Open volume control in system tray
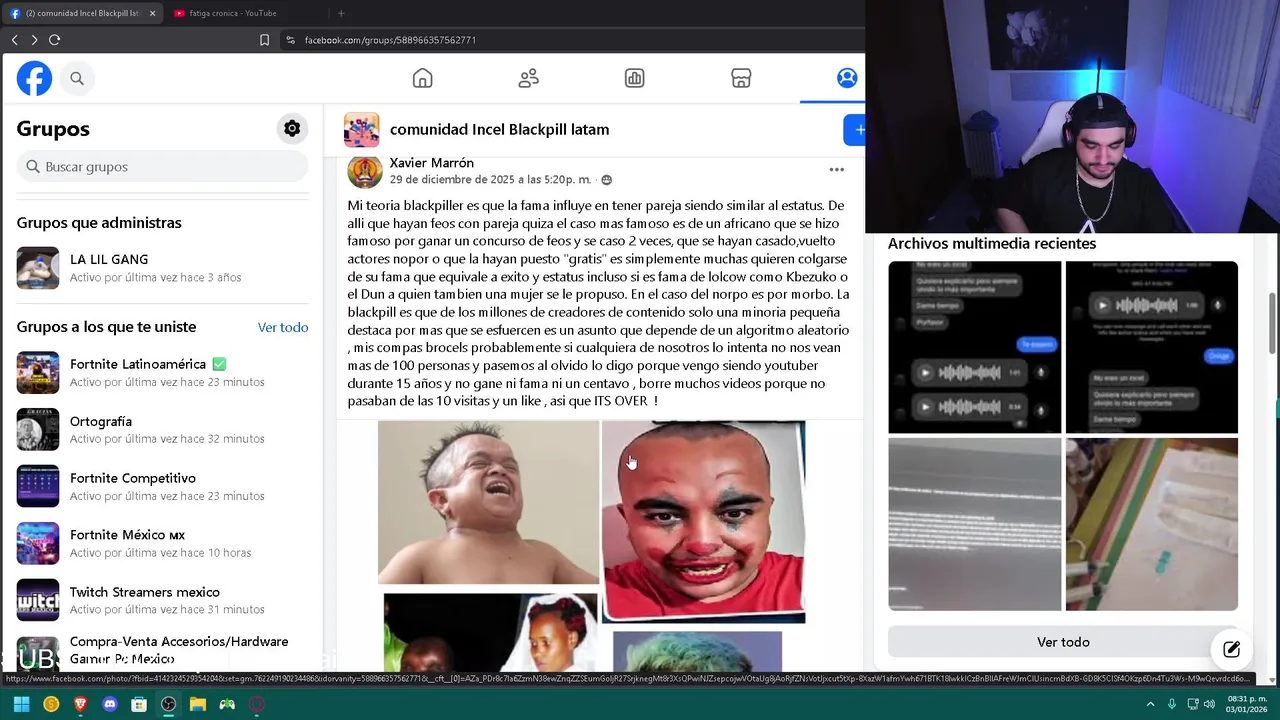Screen dimensions: 1280x720 click(x=1209, y=704)
